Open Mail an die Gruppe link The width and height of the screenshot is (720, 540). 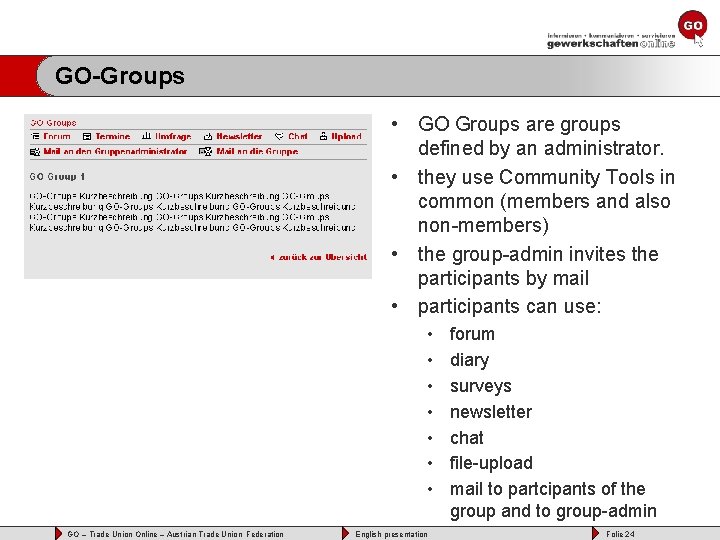click(x=257, y=151)
